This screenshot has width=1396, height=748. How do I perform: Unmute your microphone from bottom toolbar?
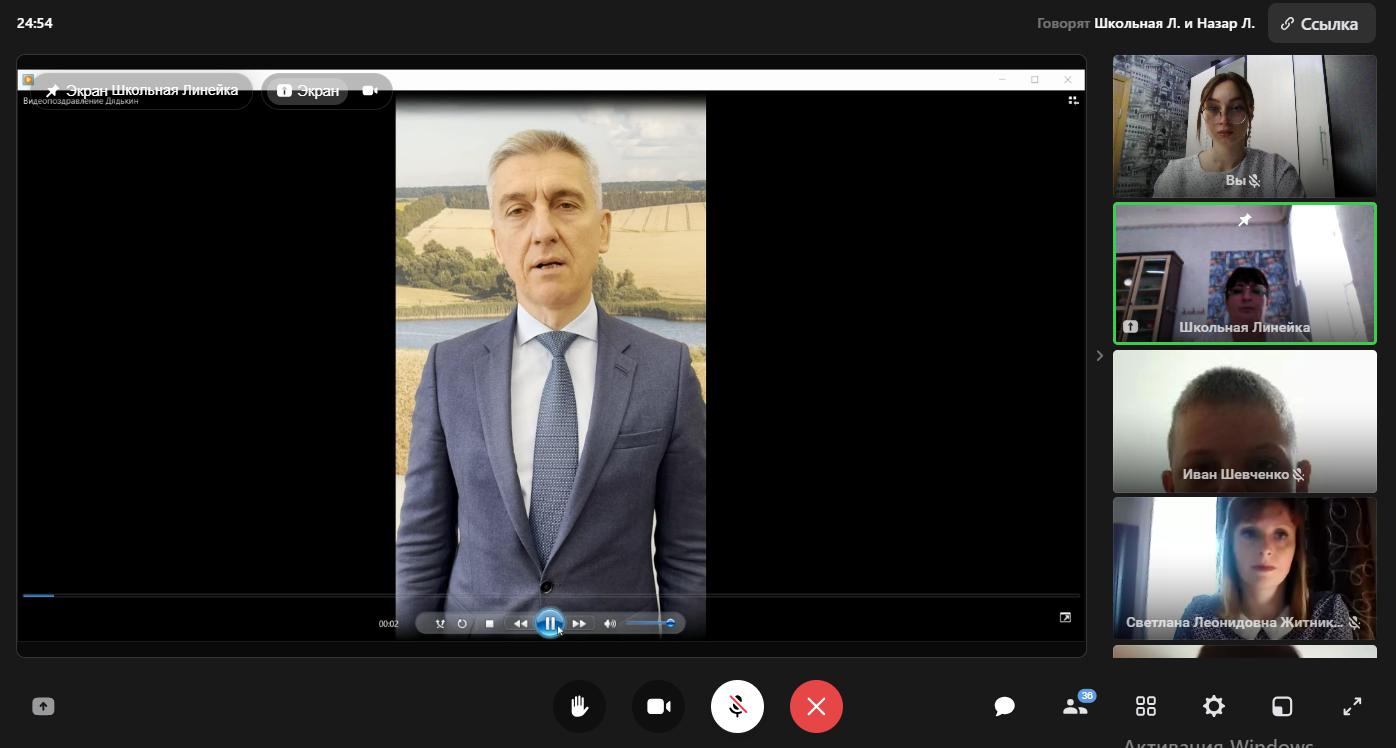(737, 707)
